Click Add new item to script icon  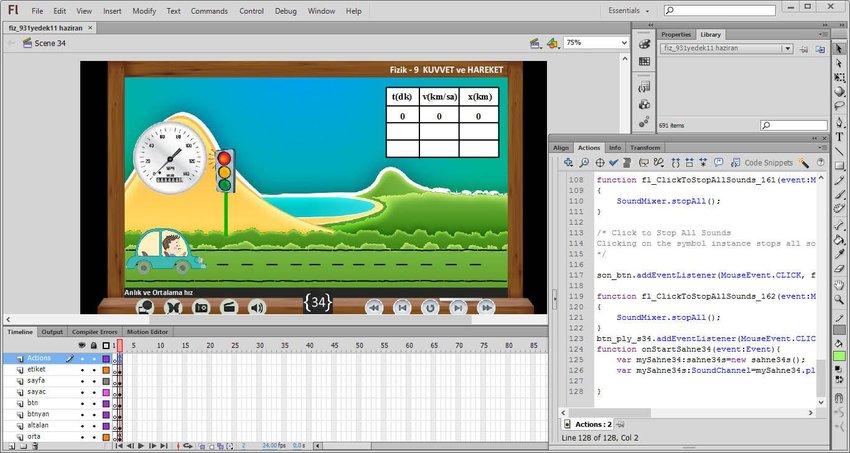568,162
